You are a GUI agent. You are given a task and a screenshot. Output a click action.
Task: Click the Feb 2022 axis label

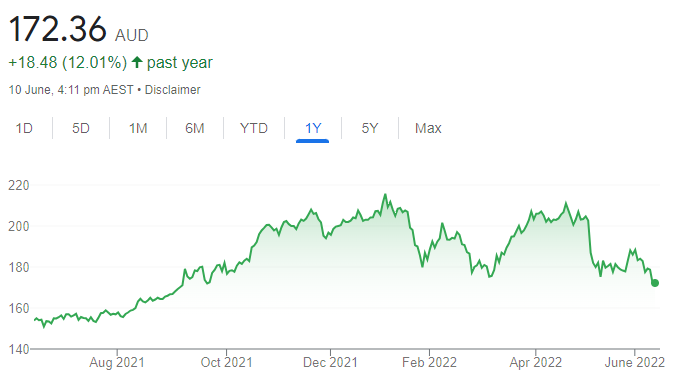(x=429, y=362)
